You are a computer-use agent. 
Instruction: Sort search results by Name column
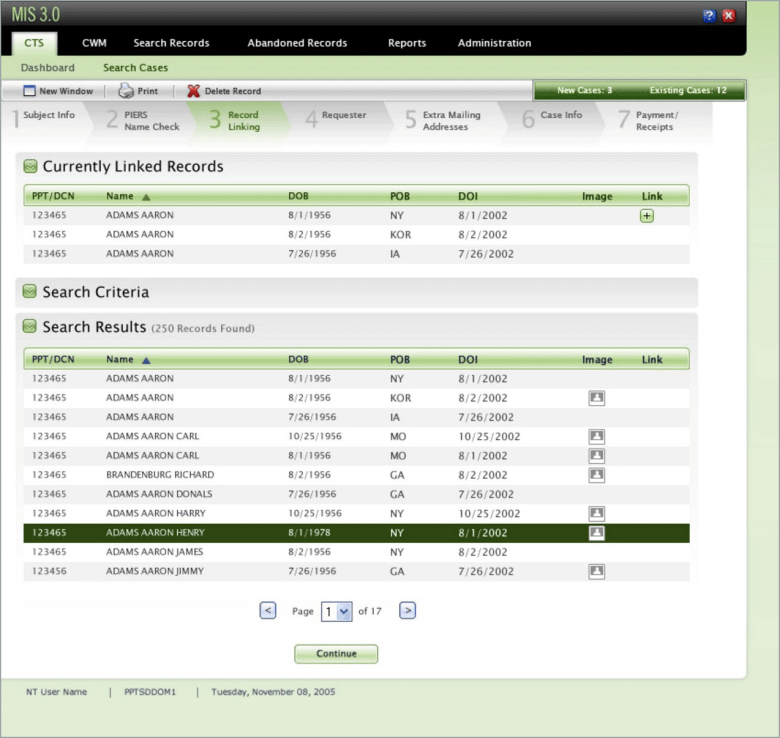tap(120, 359)
